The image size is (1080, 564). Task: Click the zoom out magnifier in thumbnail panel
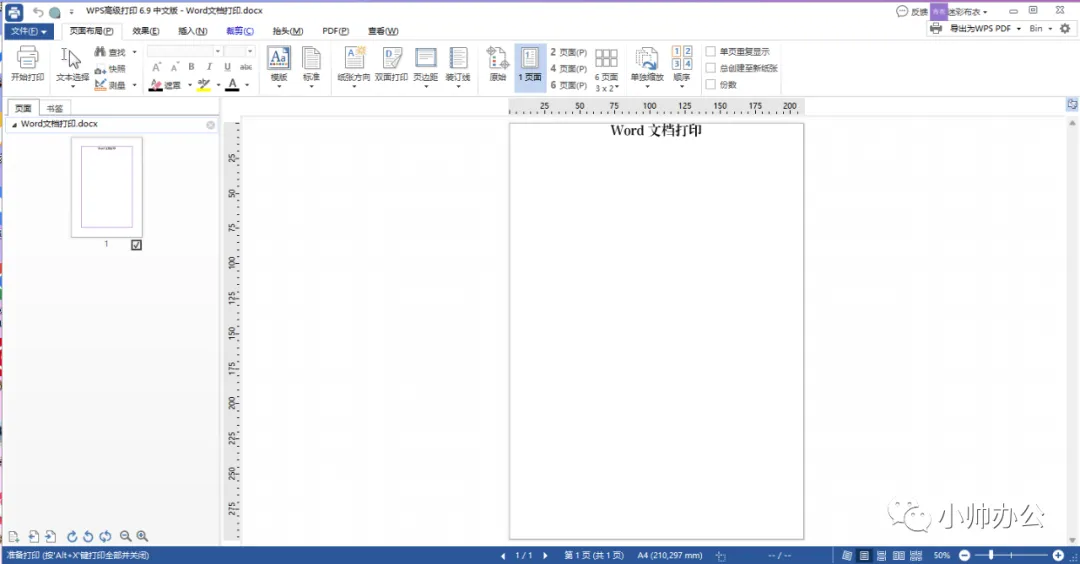pyautogui.click(x=125, y=536)
